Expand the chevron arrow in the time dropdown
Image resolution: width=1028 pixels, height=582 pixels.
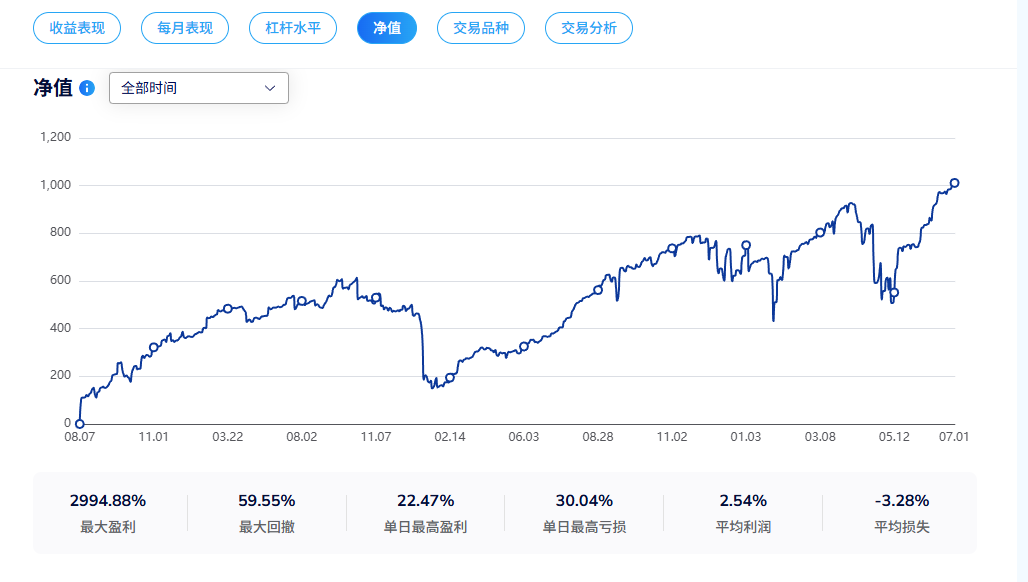[269, 88]
